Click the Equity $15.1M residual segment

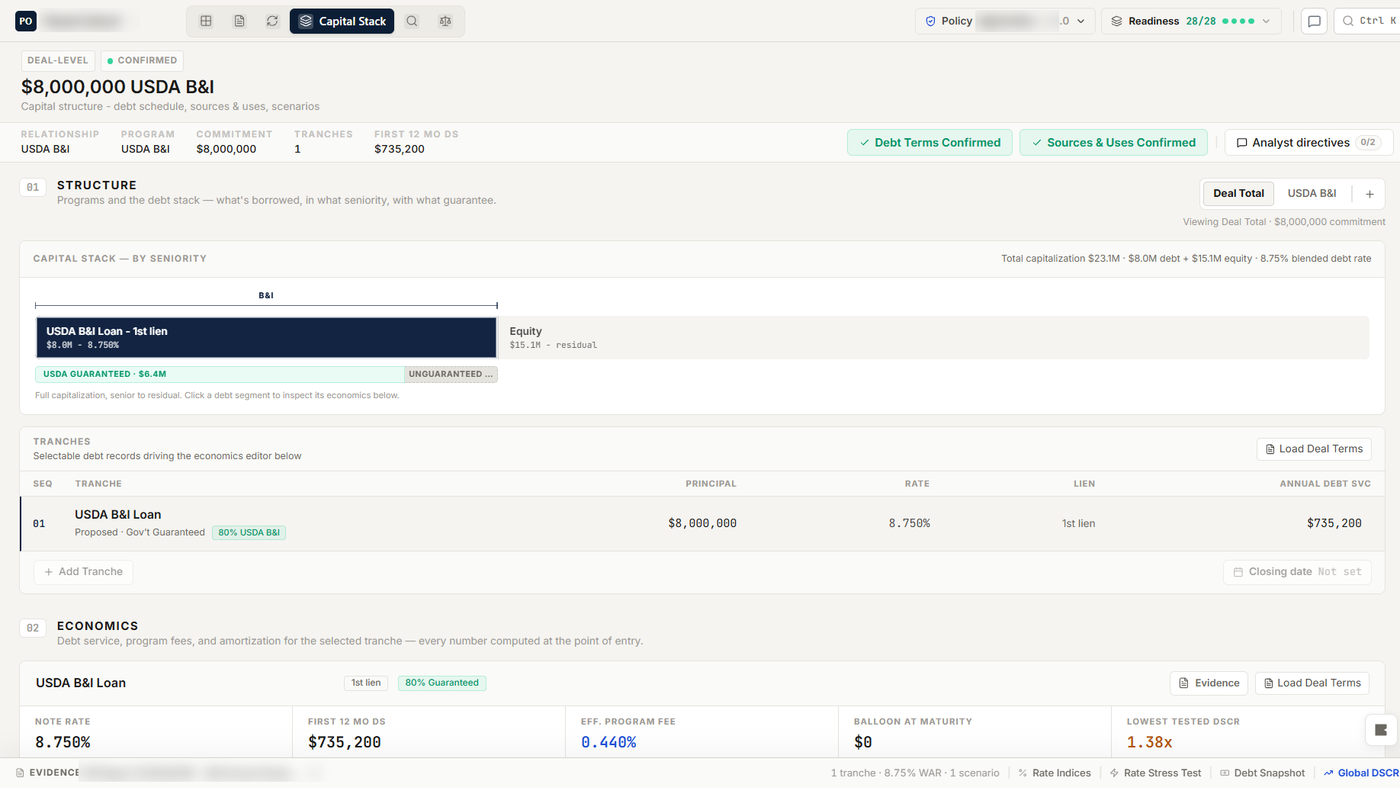click(x=933, y=338)
